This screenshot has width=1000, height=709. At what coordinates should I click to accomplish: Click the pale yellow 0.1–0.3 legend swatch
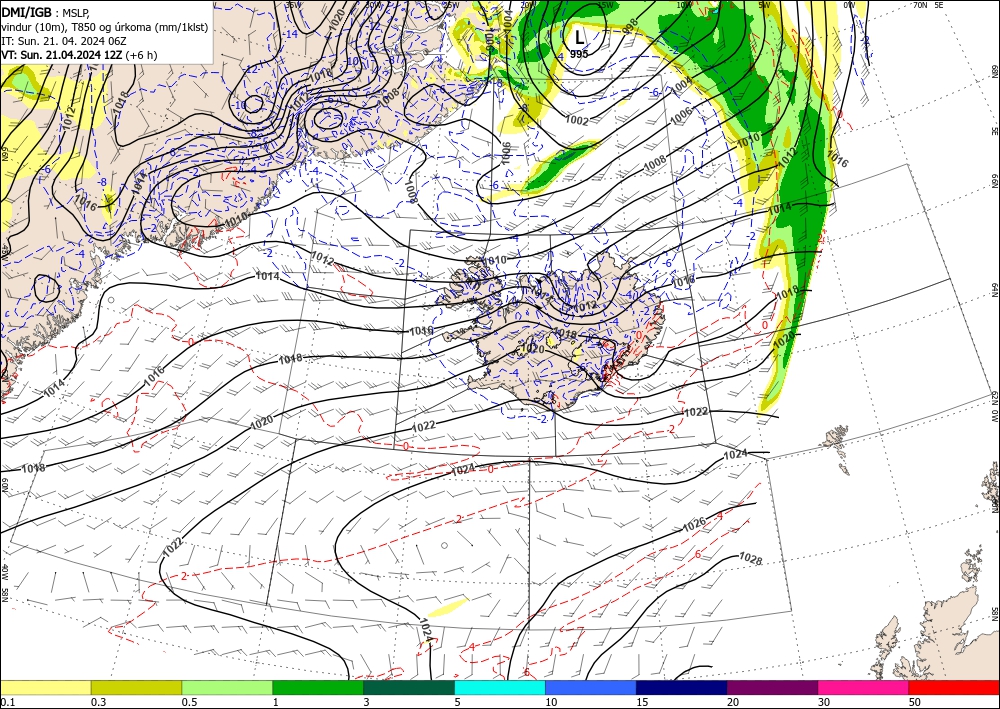[45, 687]
